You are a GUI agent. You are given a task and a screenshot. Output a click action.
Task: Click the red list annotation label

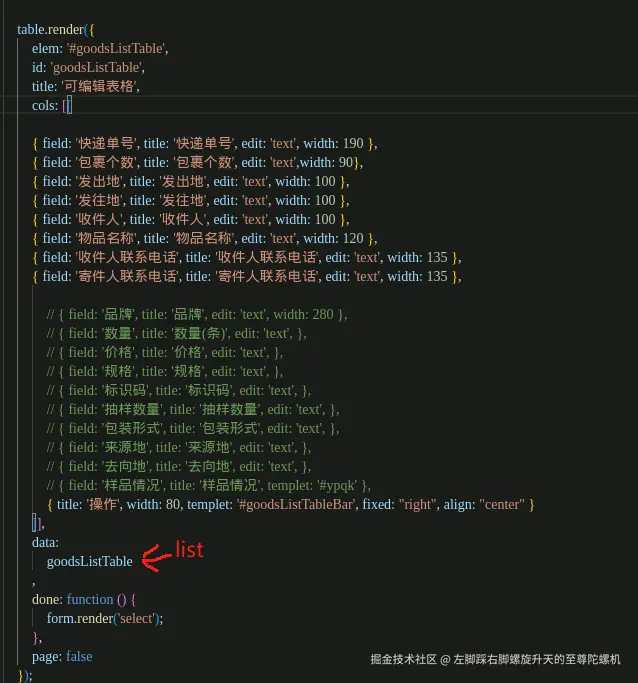tap(189, 550)
